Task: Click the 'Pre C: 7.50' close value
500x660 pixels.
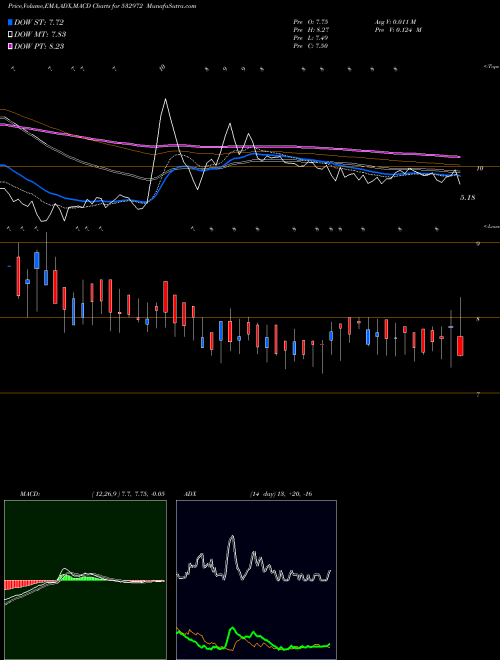Action: [311, 45]
